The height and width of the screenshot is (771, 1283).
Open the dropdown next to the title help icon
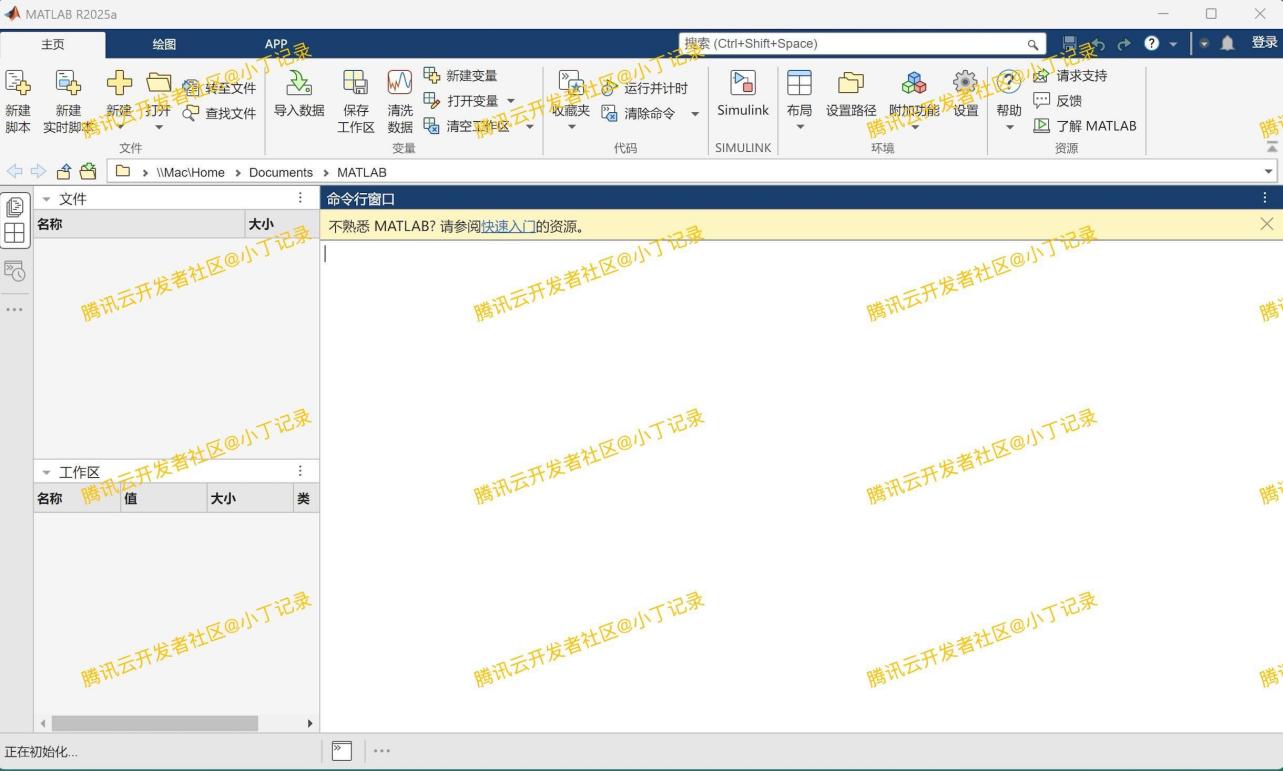(x=1173, y=44)
